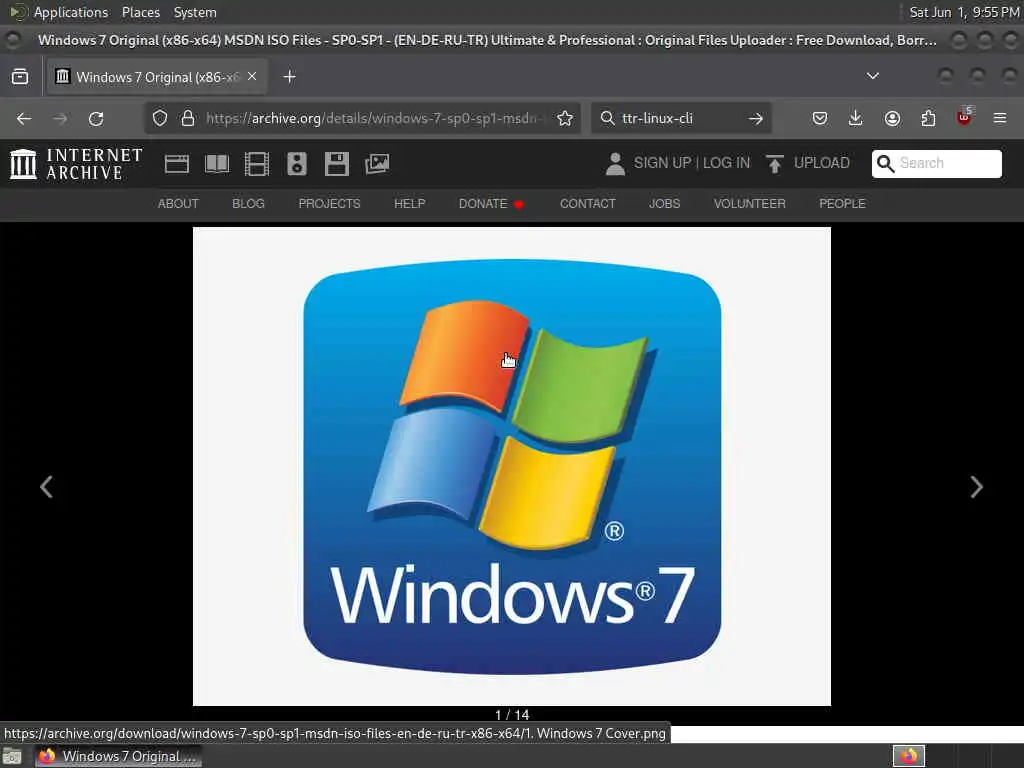1024x768 pixels.
Task: Expand the list all tabs chevron
Action: [872, 76]
